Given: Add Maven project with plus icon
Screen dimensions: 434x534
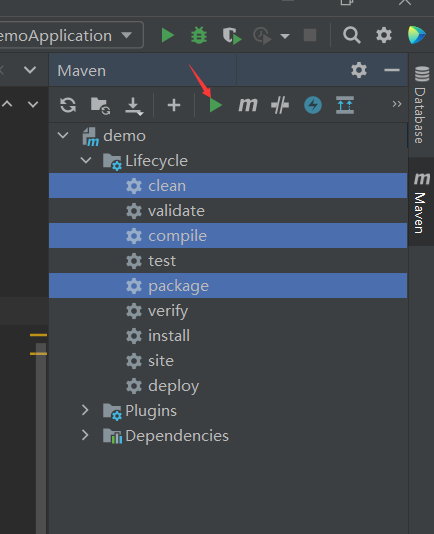Looking at the screenshot, I should tap(174, 105).
